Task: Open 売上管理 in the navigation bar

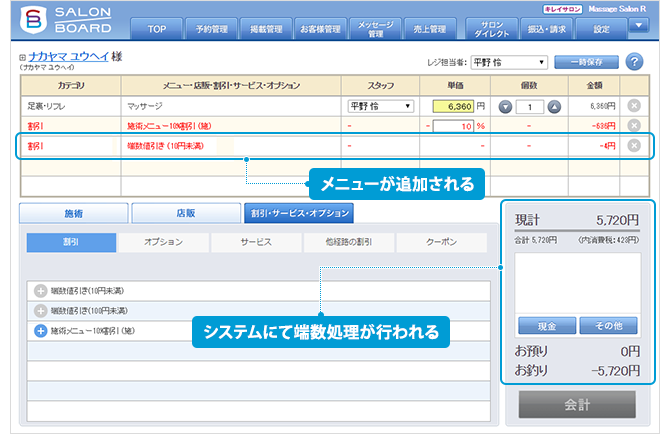Action: pos(430,29)
